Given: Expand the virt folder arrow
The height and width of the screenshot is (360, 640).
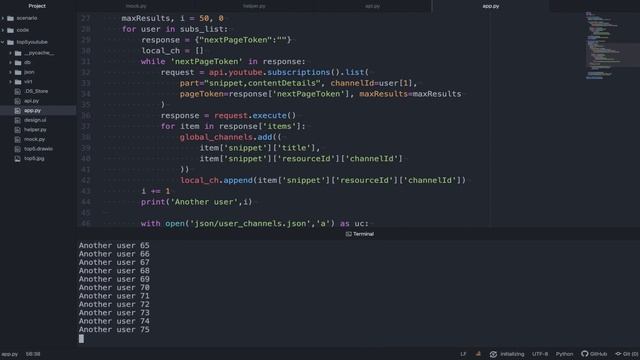Looking at the screenshot, I should (10, 82).
